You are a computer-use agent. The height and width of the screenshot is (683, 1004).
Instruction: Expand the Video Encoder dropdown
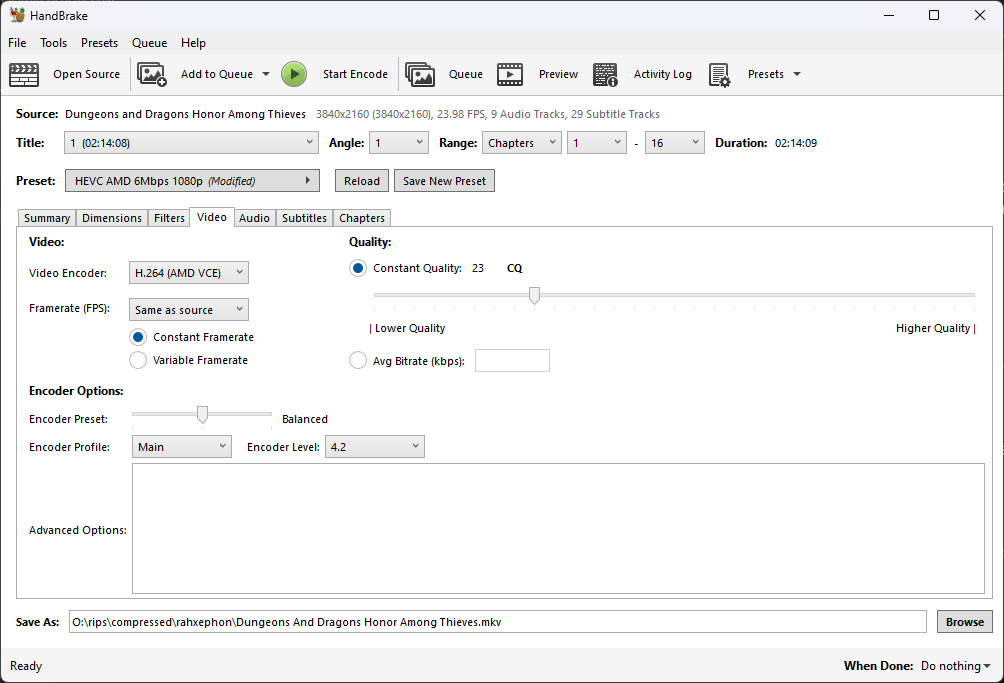[189, 273]
